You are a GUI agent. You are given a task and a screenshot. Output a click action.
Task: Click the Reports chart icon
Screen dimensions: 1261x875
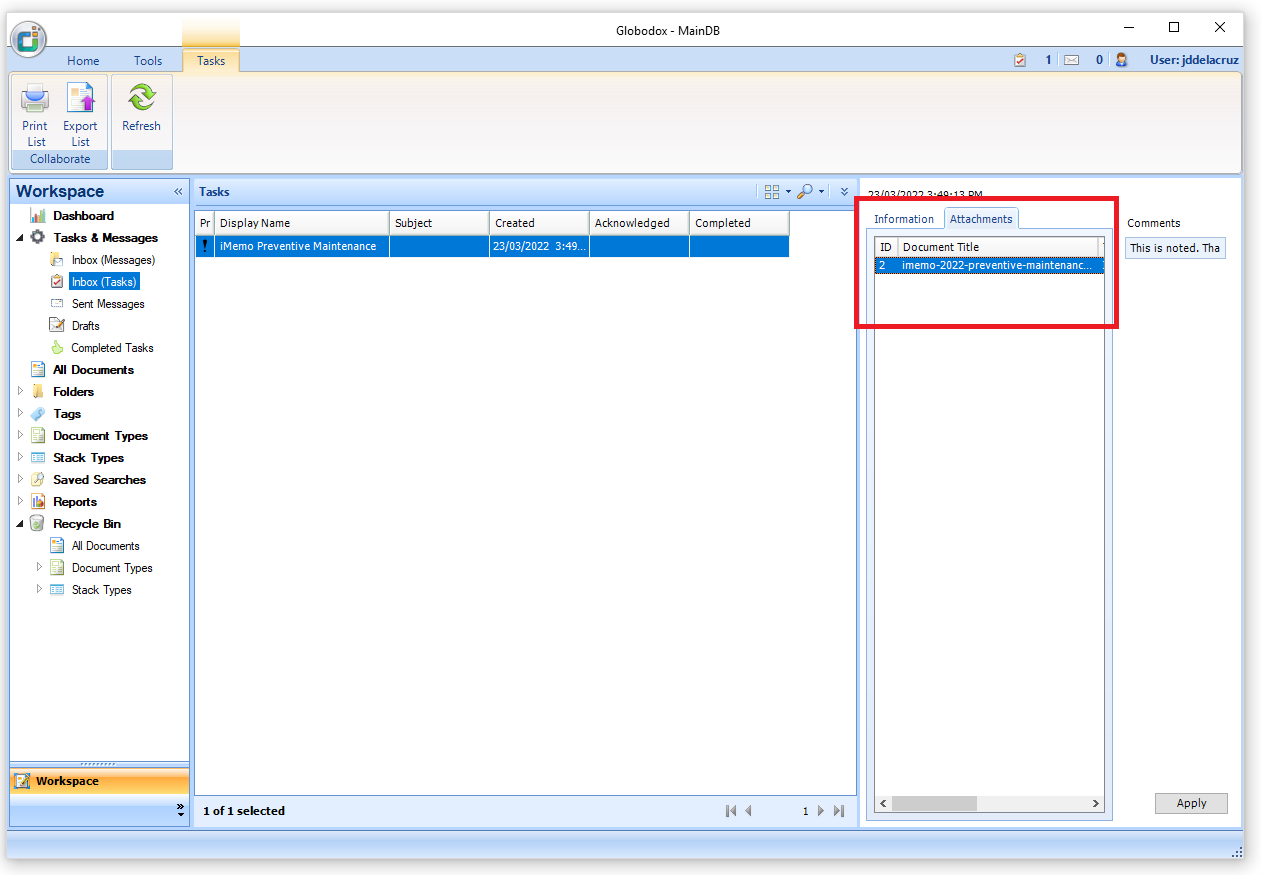[x=38, y=502]
